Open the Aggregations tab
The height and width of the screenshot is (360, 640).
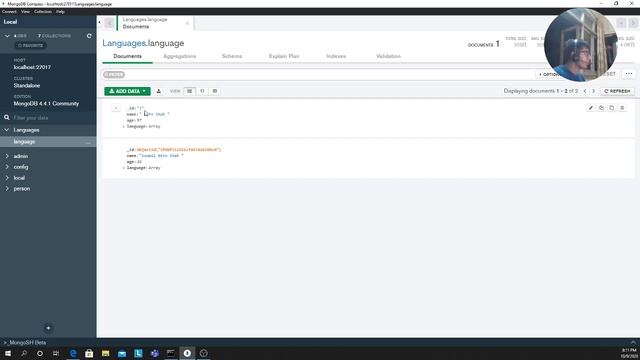[x=180, y=56]
